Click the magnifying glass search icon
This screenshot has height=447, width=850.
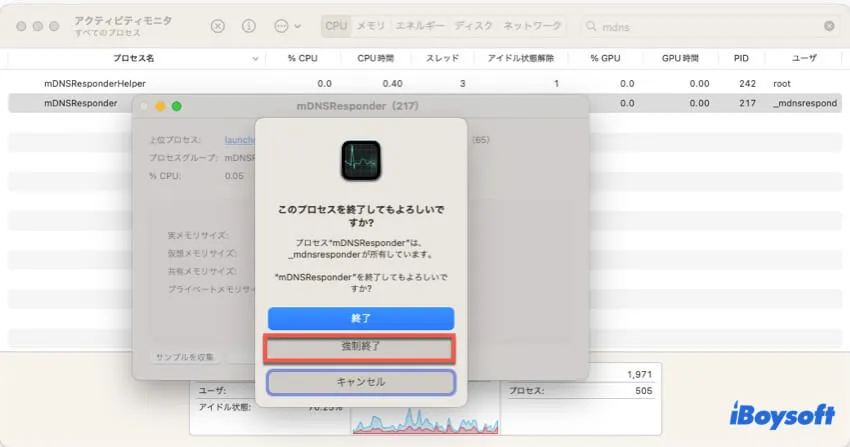coord(593,26)
